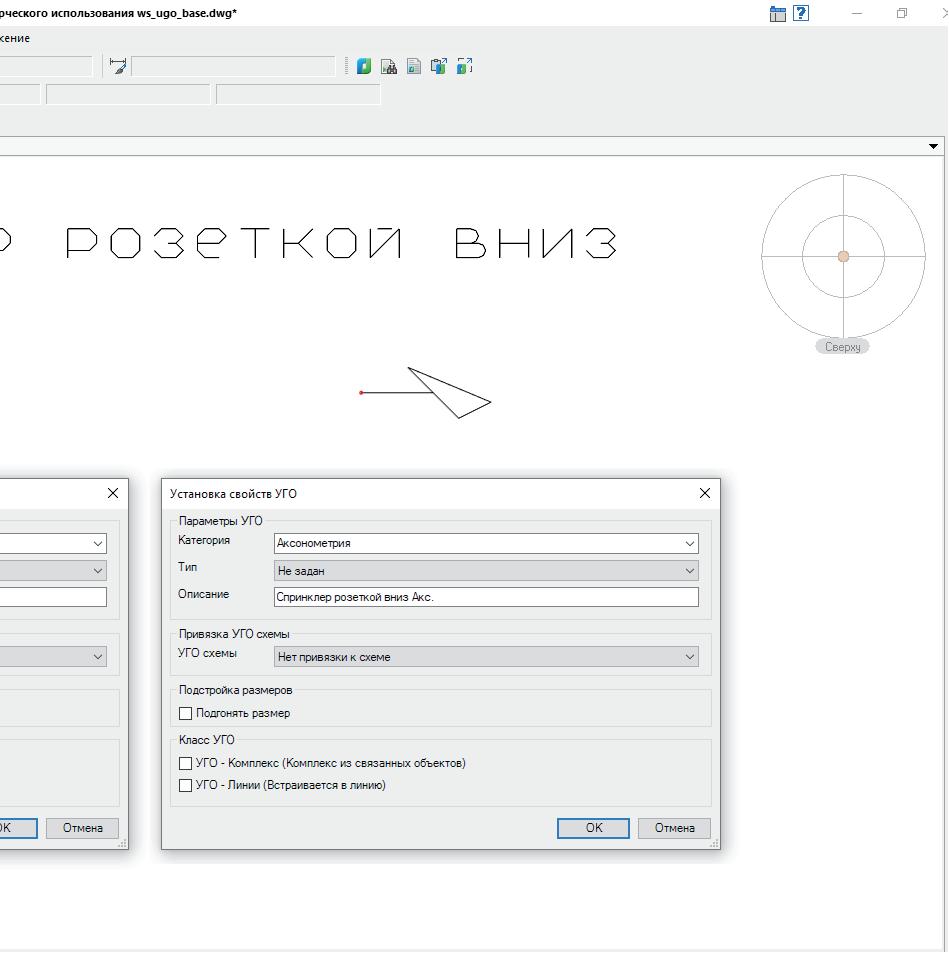Open the Тип dropdown showing Не задан
This screenshot has height=953, width=949.
tap(486, 571)
